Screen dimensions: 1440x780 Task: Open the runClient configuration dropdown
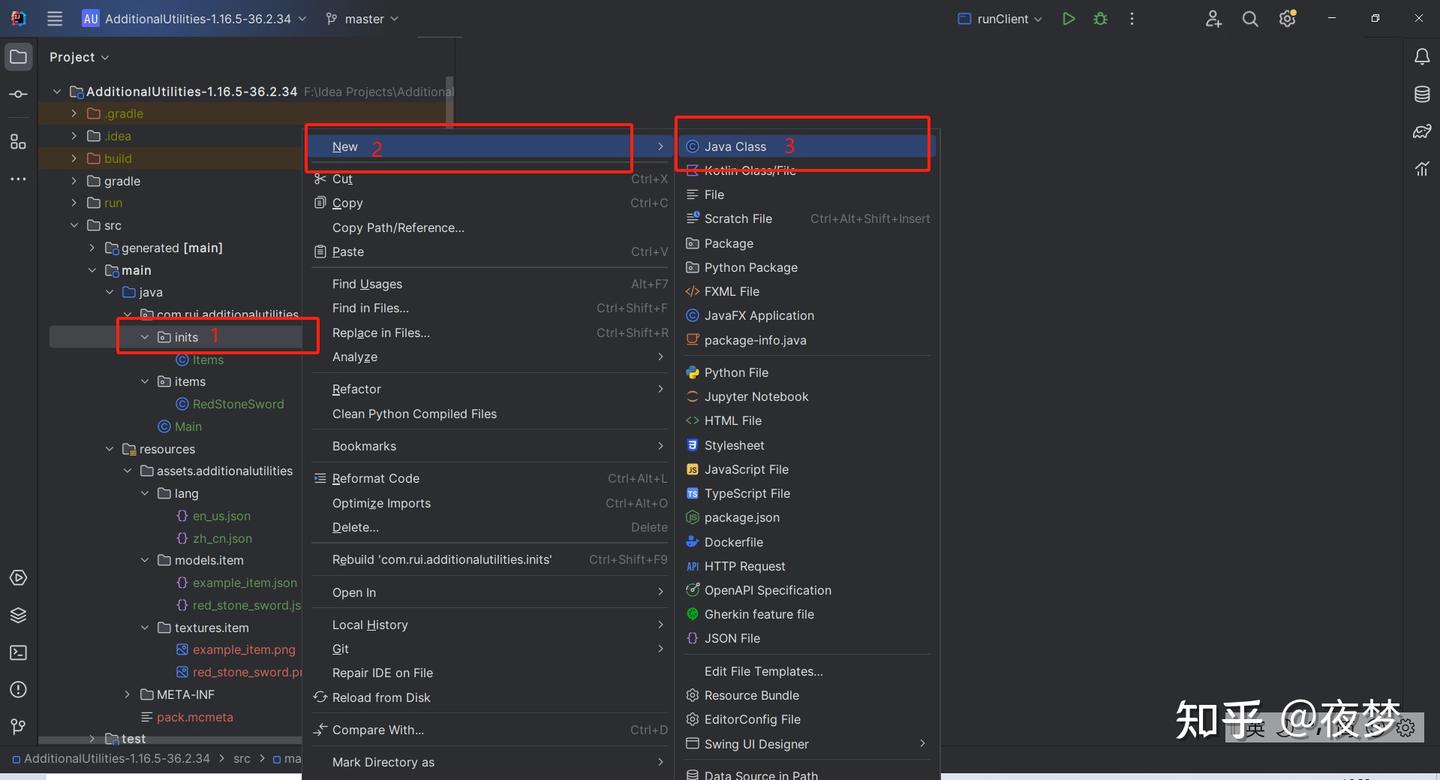[x=1000, y=19]
